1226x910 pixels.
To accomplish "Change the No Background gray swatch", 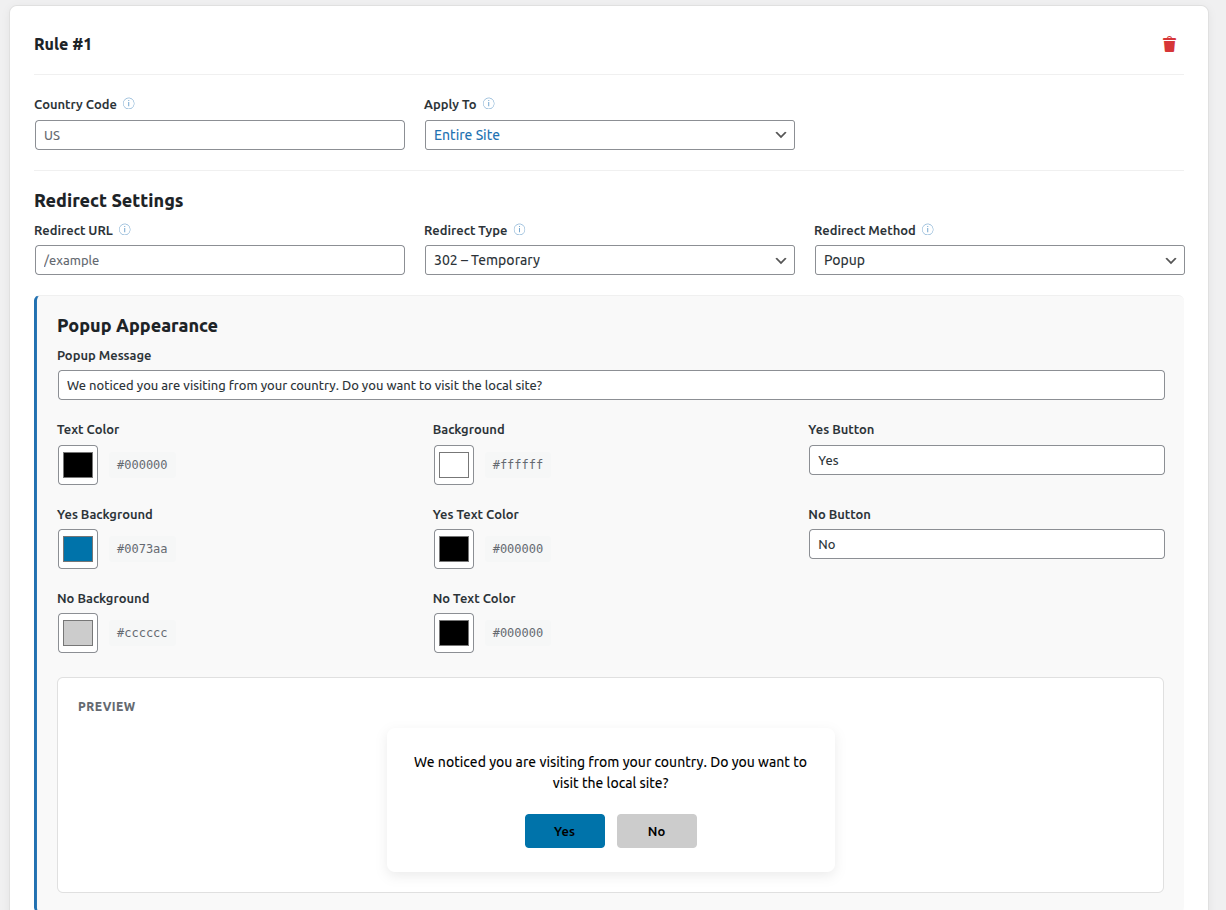I will (78, 633).
